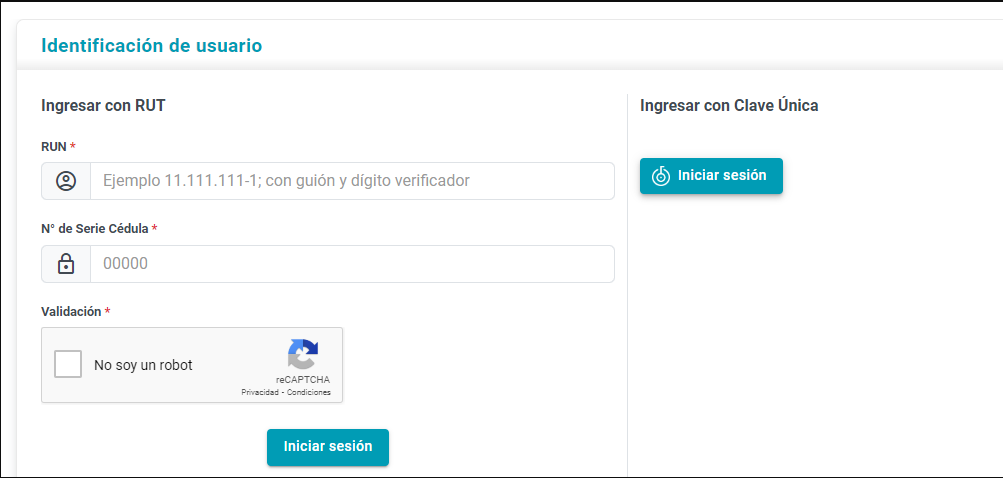The width and height of the screenshot is (1003, 478).
Task: Click the reCAPTCHA logo icon
Action: pos(303,355)
